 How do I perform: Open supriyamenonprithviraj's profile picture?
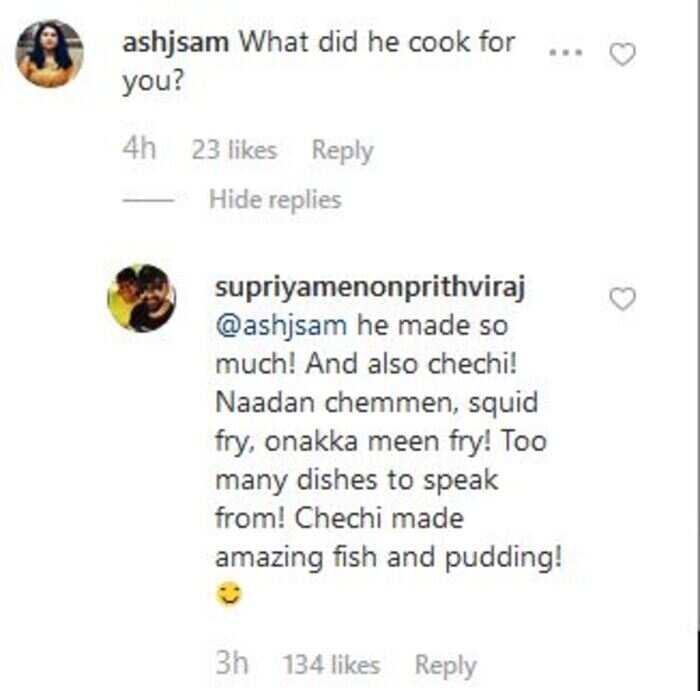coord(142,298)
